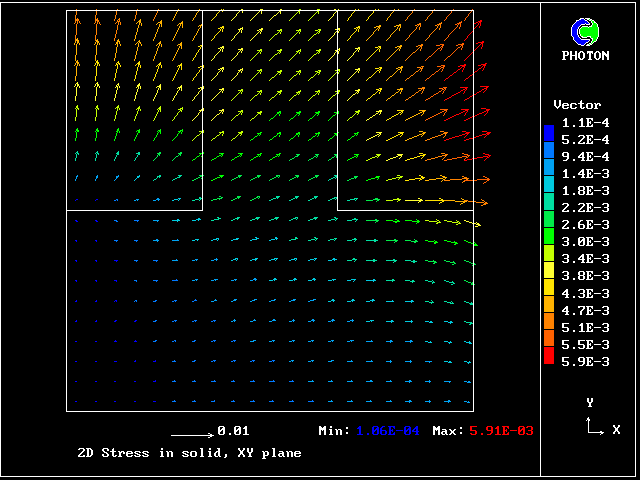Click the Vector legend title
The height and width of the screenshot is (480, 640).
(x=577, y=105)
